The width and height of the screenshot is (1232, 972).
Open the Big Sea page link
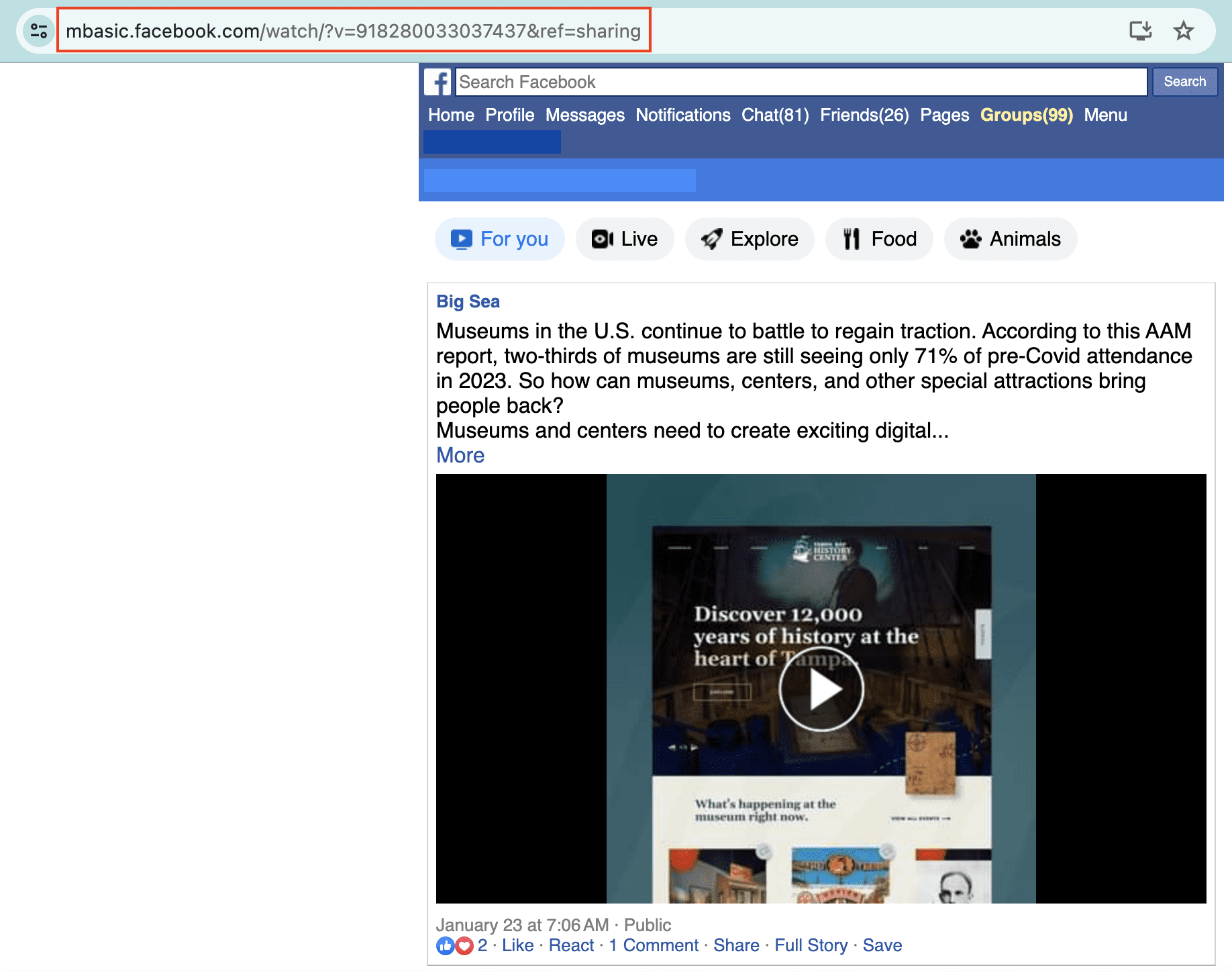pos(468,301)
